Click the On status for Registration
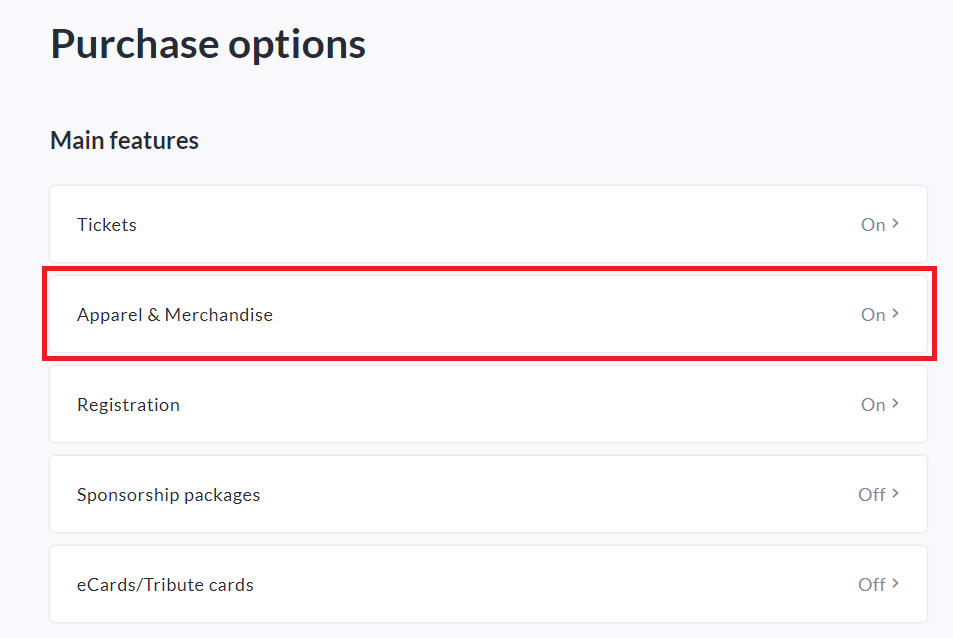 873,405
